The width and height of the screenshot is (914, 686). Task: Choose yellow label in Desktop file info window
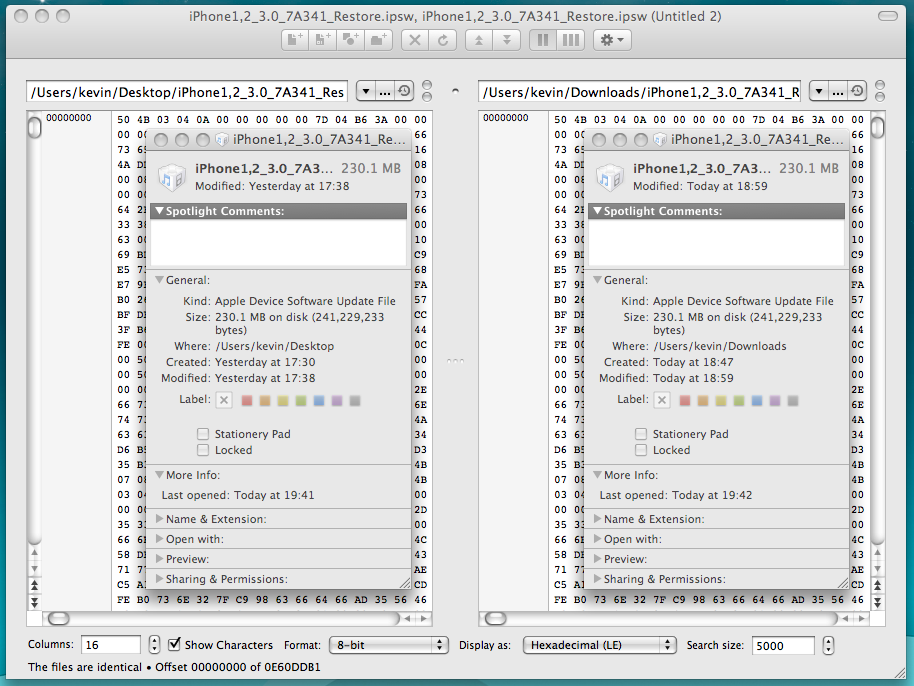point(283,400)
